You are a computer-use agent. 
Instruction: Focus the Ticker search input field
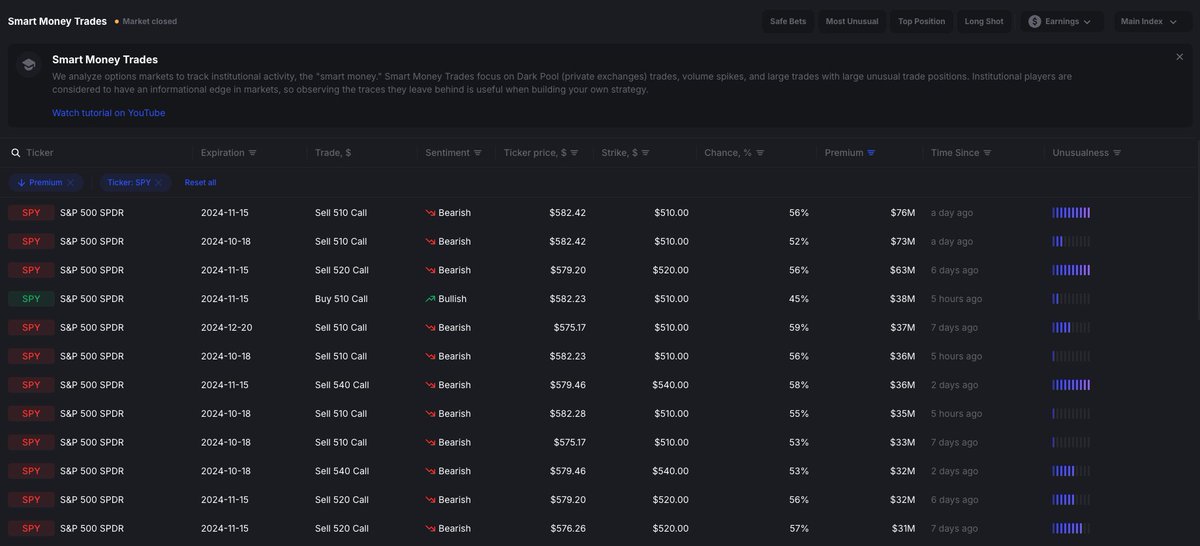click(x=100, y=153)
